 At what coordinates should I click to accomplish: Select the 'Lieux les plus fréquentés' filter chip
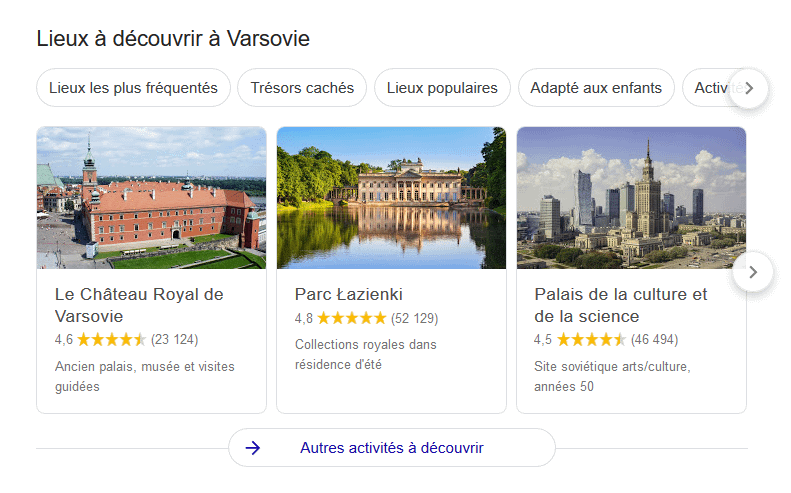point(133,88)
